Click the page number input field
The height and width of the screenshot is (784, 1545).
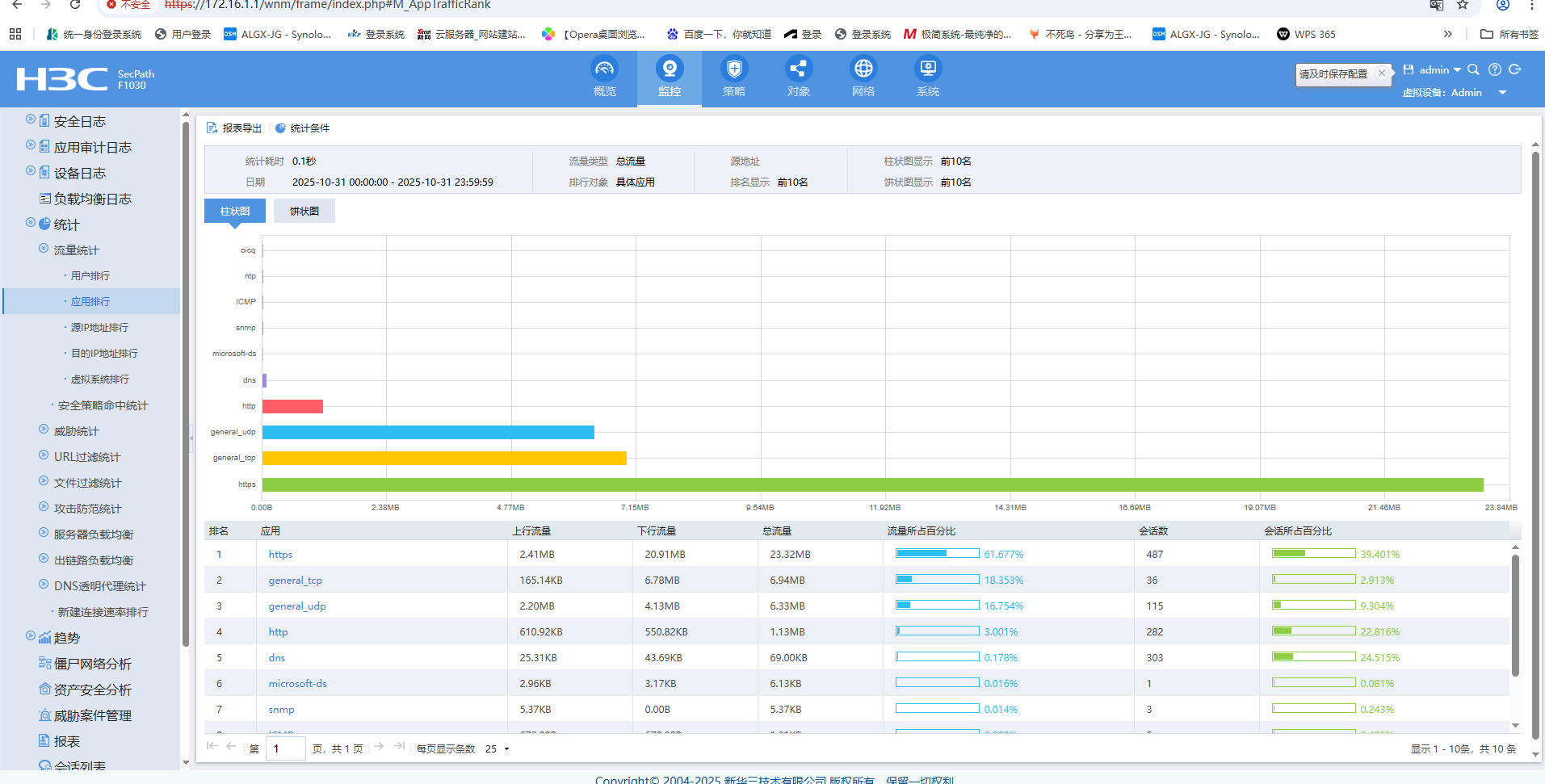[x=286, y=749]
